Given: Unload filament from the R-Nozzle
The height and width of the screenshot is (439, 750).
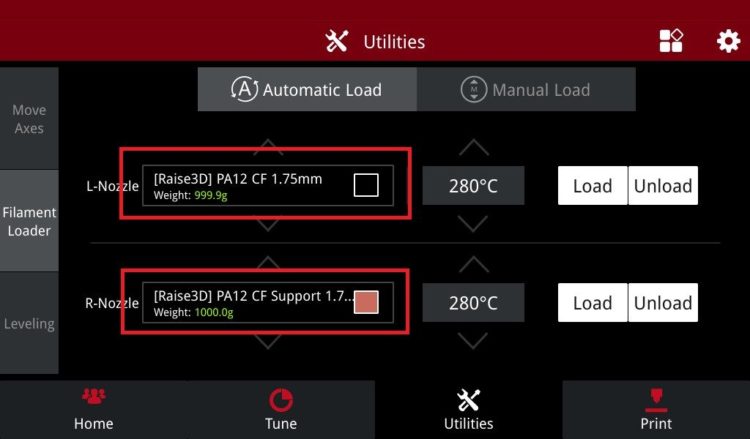Looking at the screenshot, I should (x=663, y=303).
